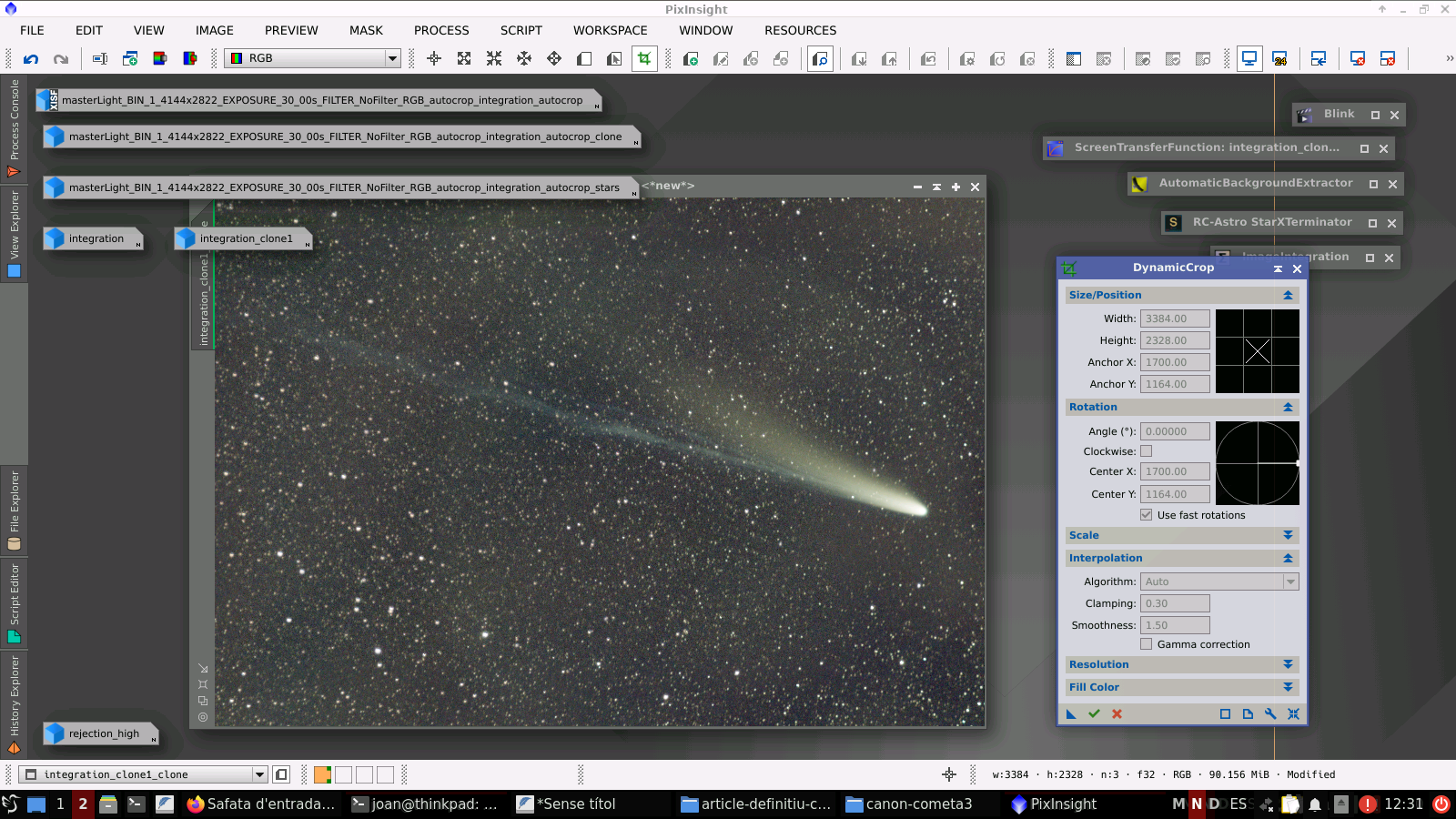This screenshot has width=1456, height=819.
Task: Open the SCRIPT menu
Action: [521, 30]
